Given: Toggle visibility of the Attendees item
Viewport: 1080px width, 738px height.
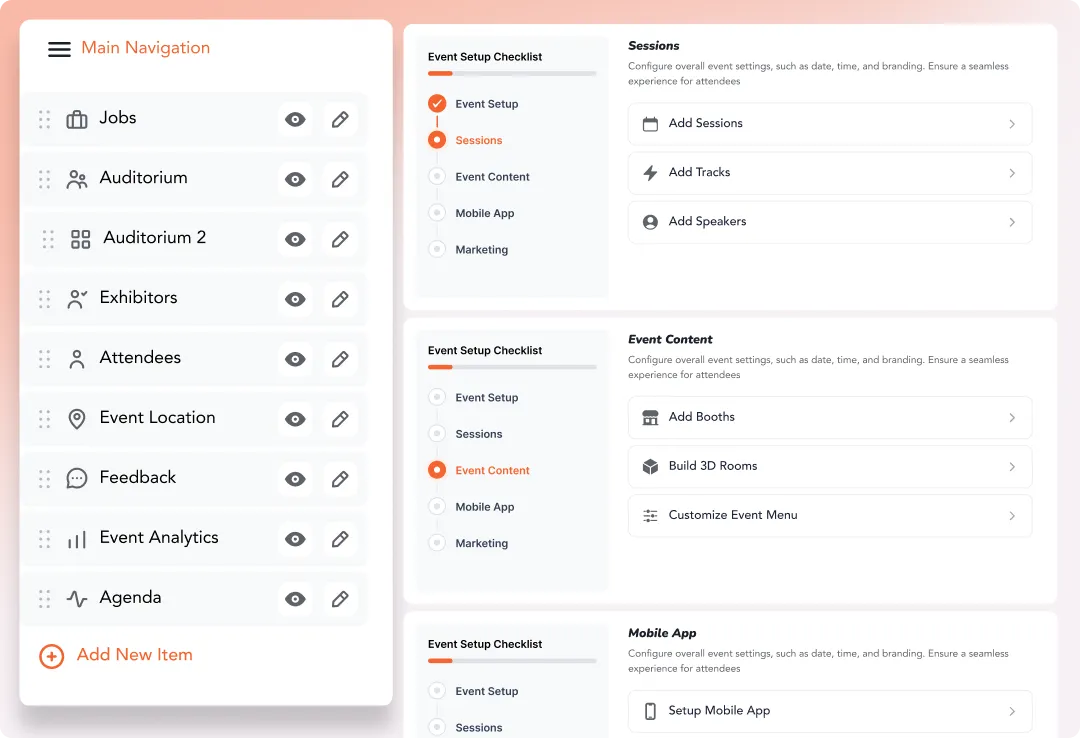Looking at the screenshot, I should [295, 359].
